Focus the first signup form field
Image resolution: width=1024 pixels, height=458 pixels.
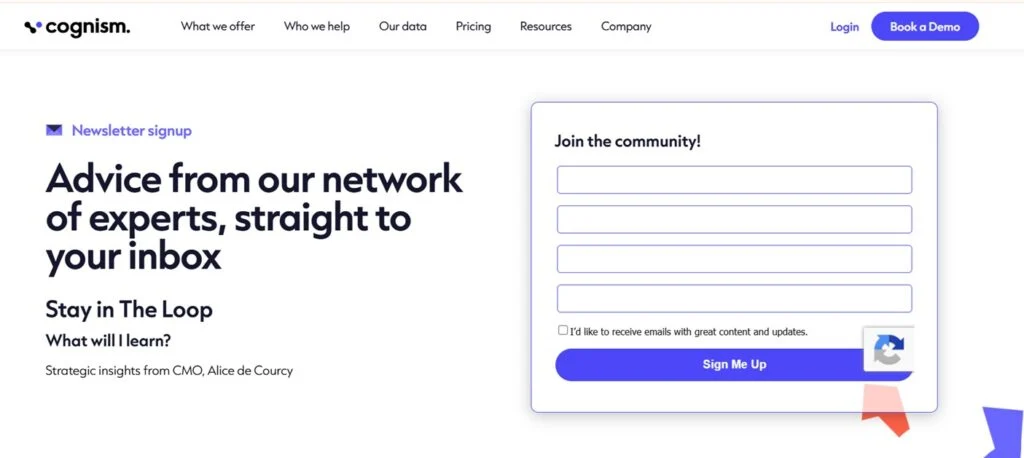(x=734, y=180)
